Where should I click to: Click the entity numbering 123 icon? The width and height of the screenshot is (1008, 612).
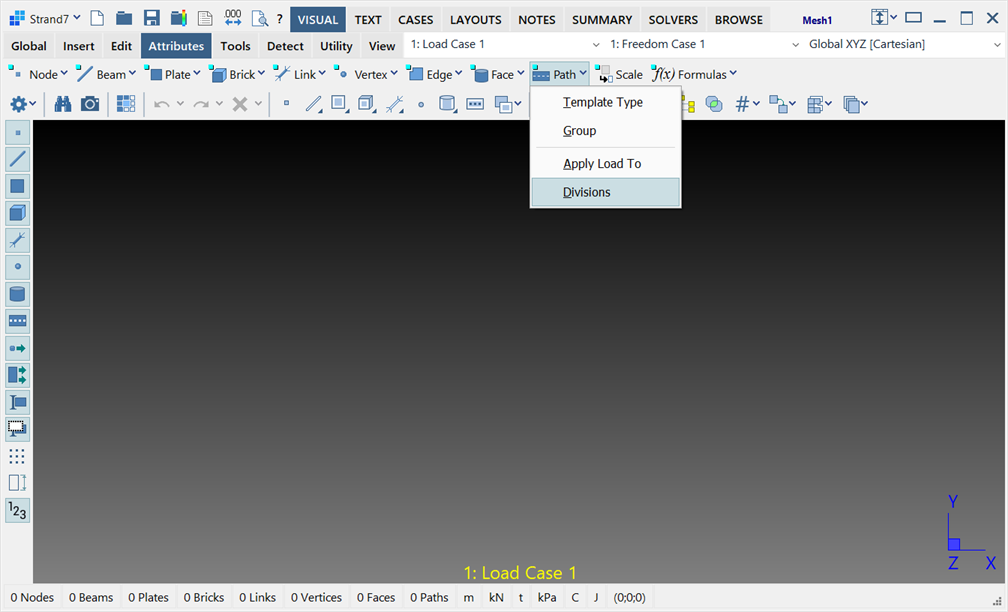18,511
